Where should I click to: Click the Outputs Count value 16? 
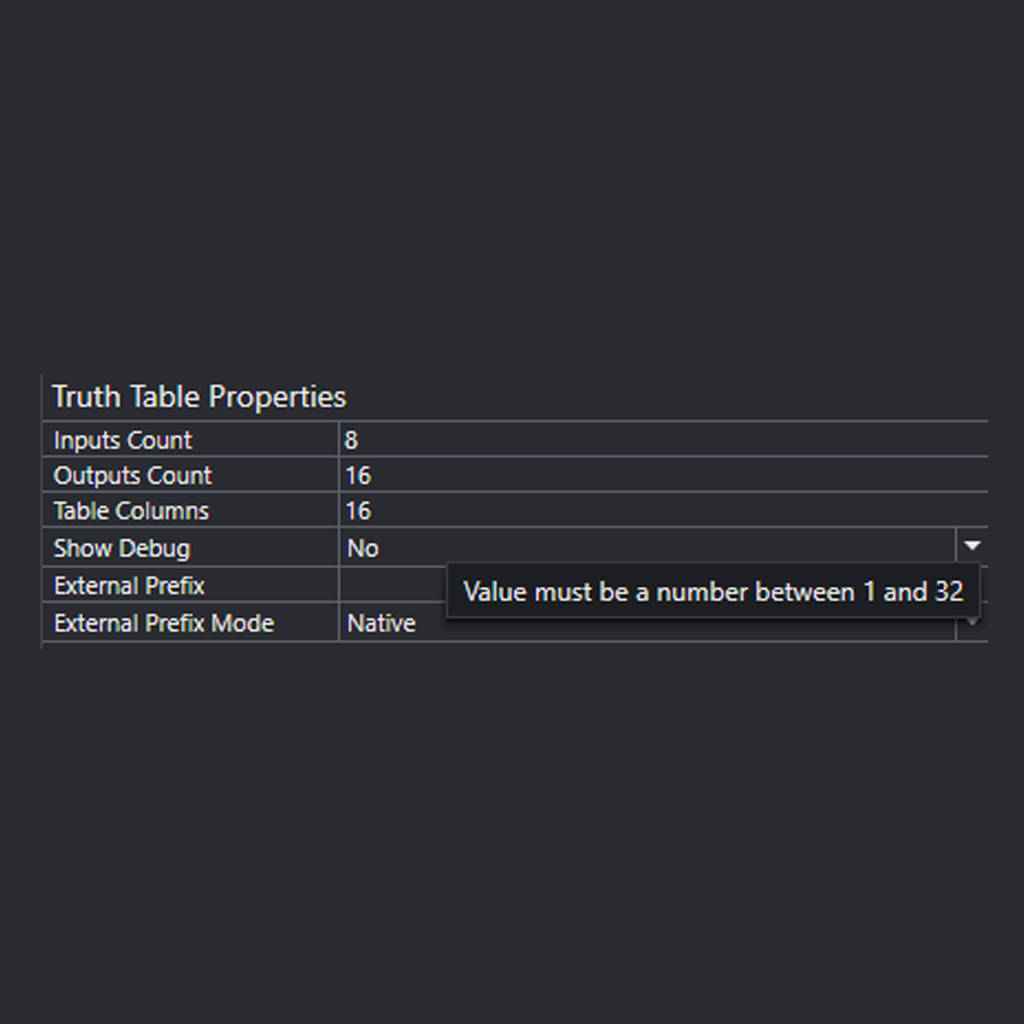359,476
